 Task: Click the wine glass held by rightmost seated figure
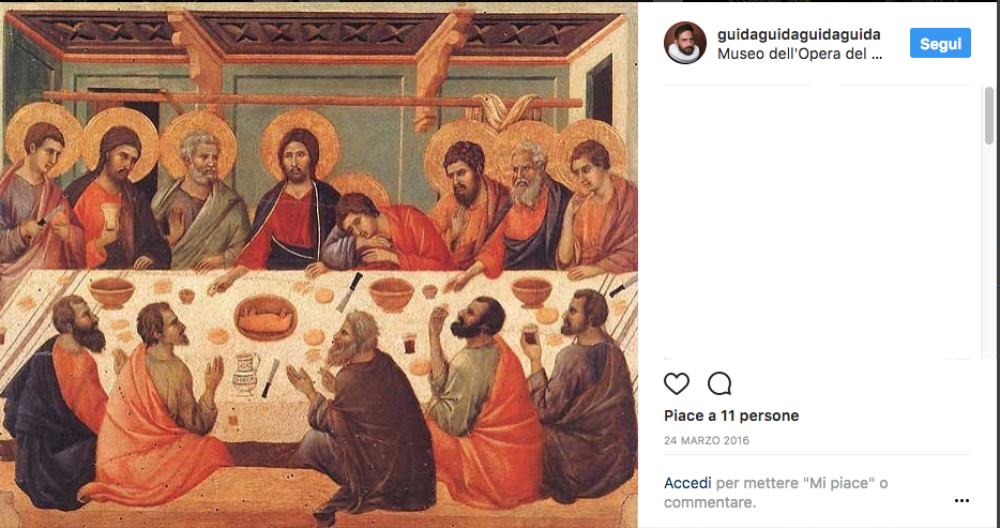531,335
